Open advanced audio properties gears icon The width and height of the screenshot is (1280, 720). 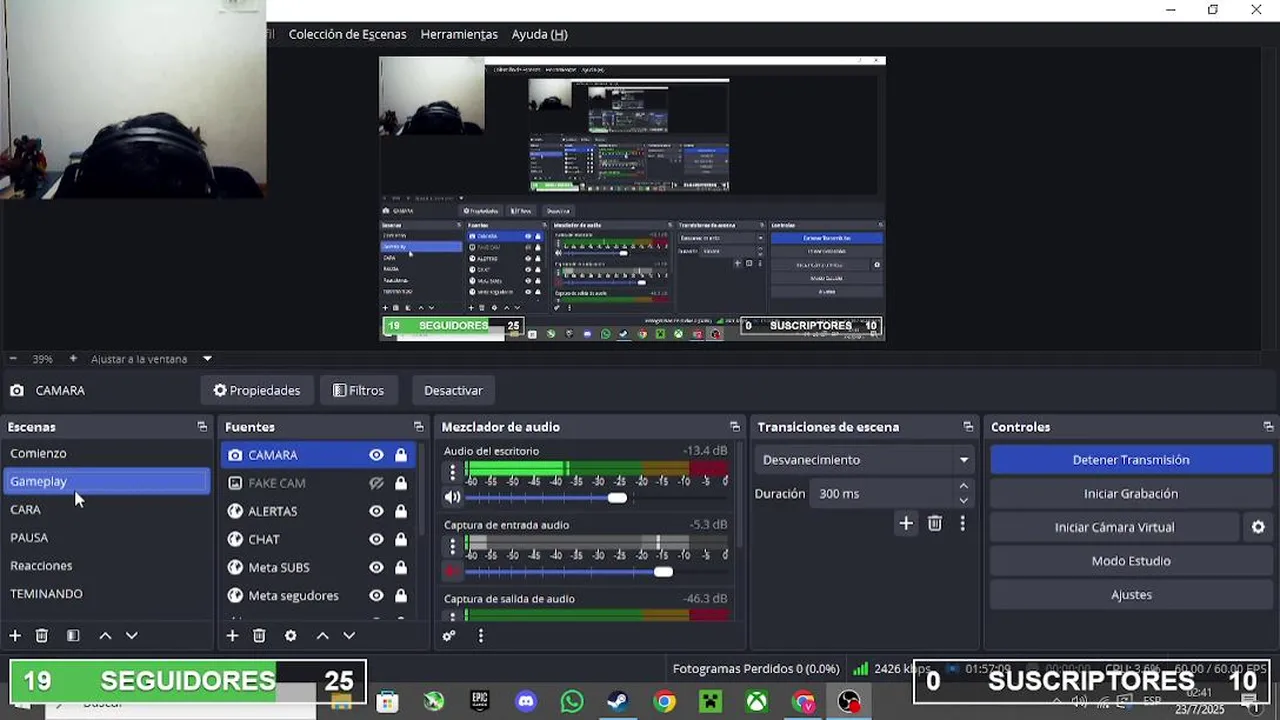[449, 636]
